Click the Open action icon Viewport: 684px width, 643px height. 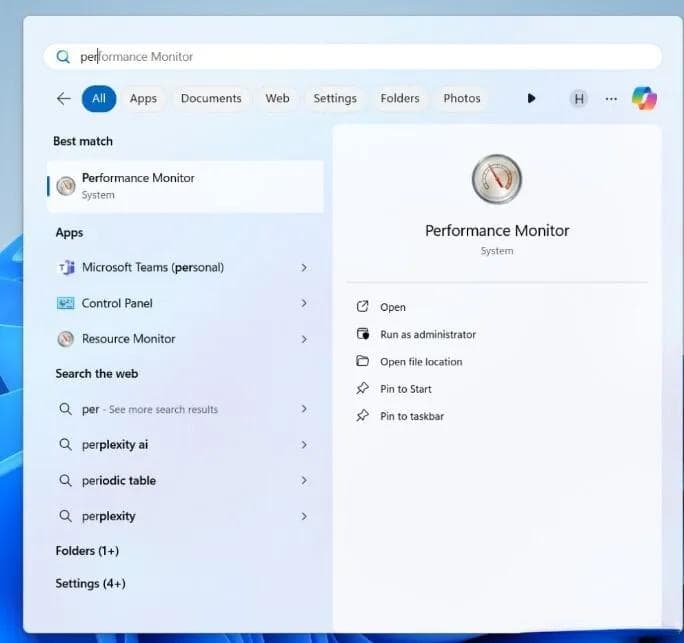point(363,307)
